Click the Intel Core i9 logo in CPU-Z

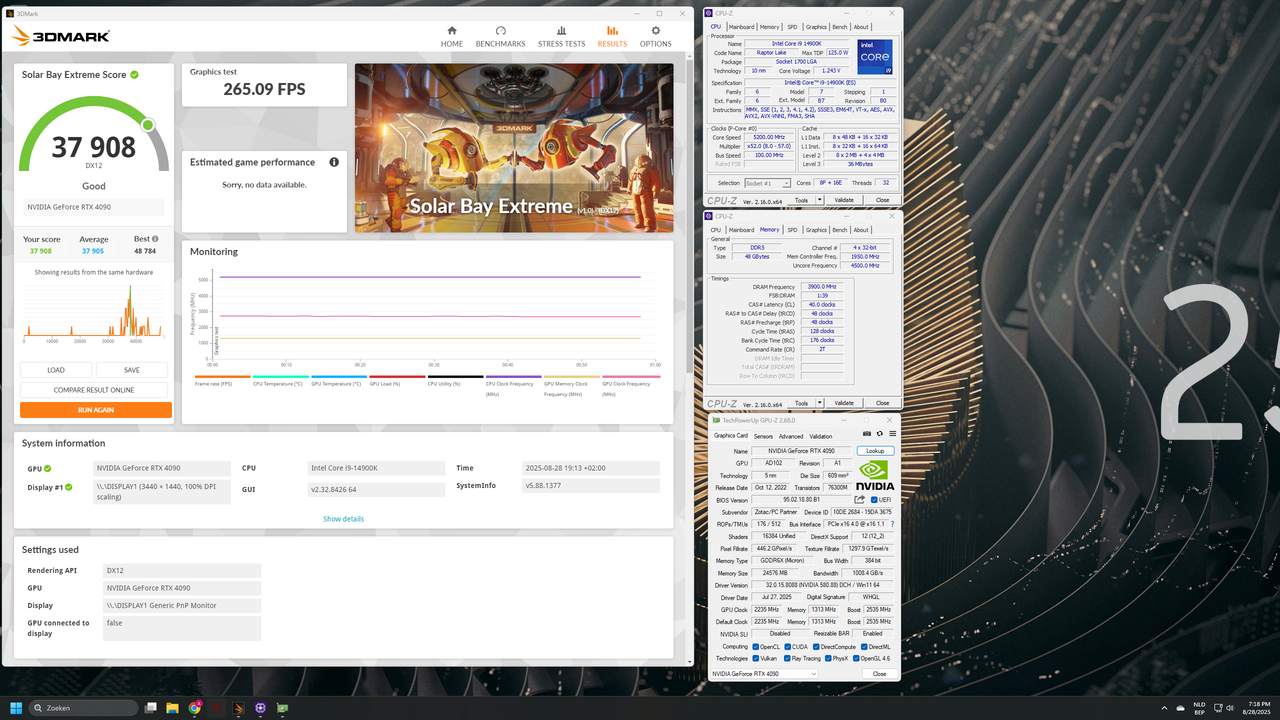[x=875, y=57]
